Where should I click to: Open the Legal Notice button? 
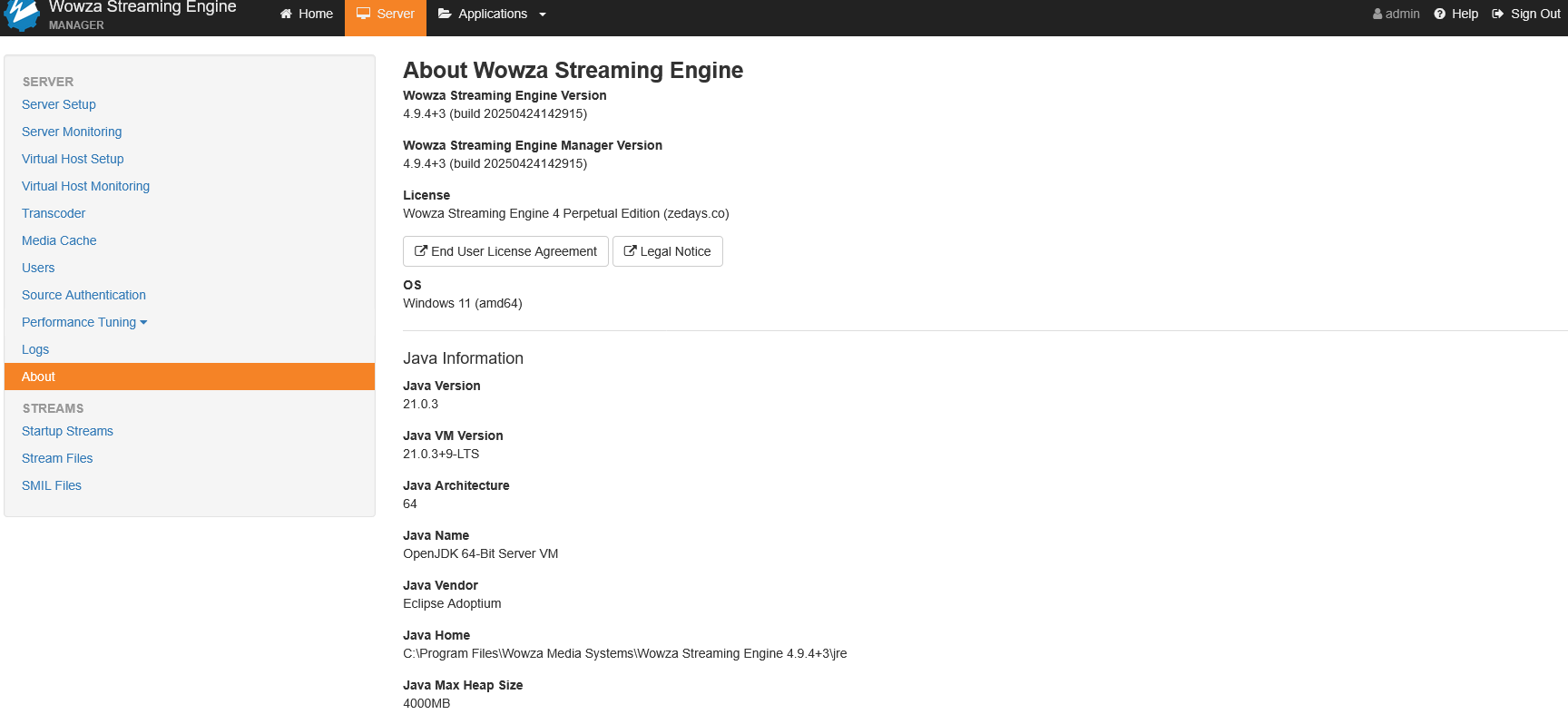point(668,251)
